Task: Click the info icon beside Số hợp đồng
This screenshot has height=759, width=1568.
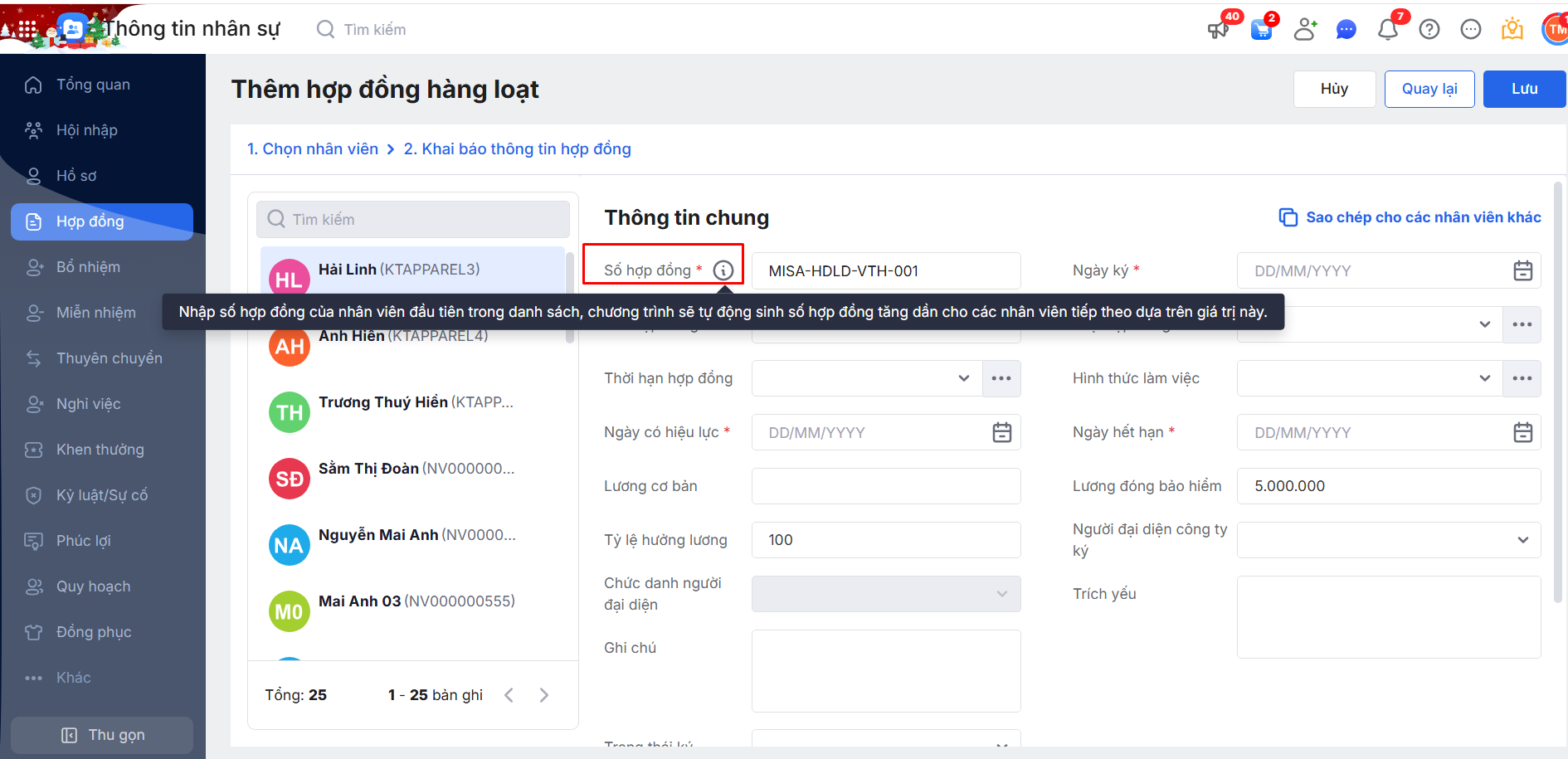Action: tap(723, 270)
